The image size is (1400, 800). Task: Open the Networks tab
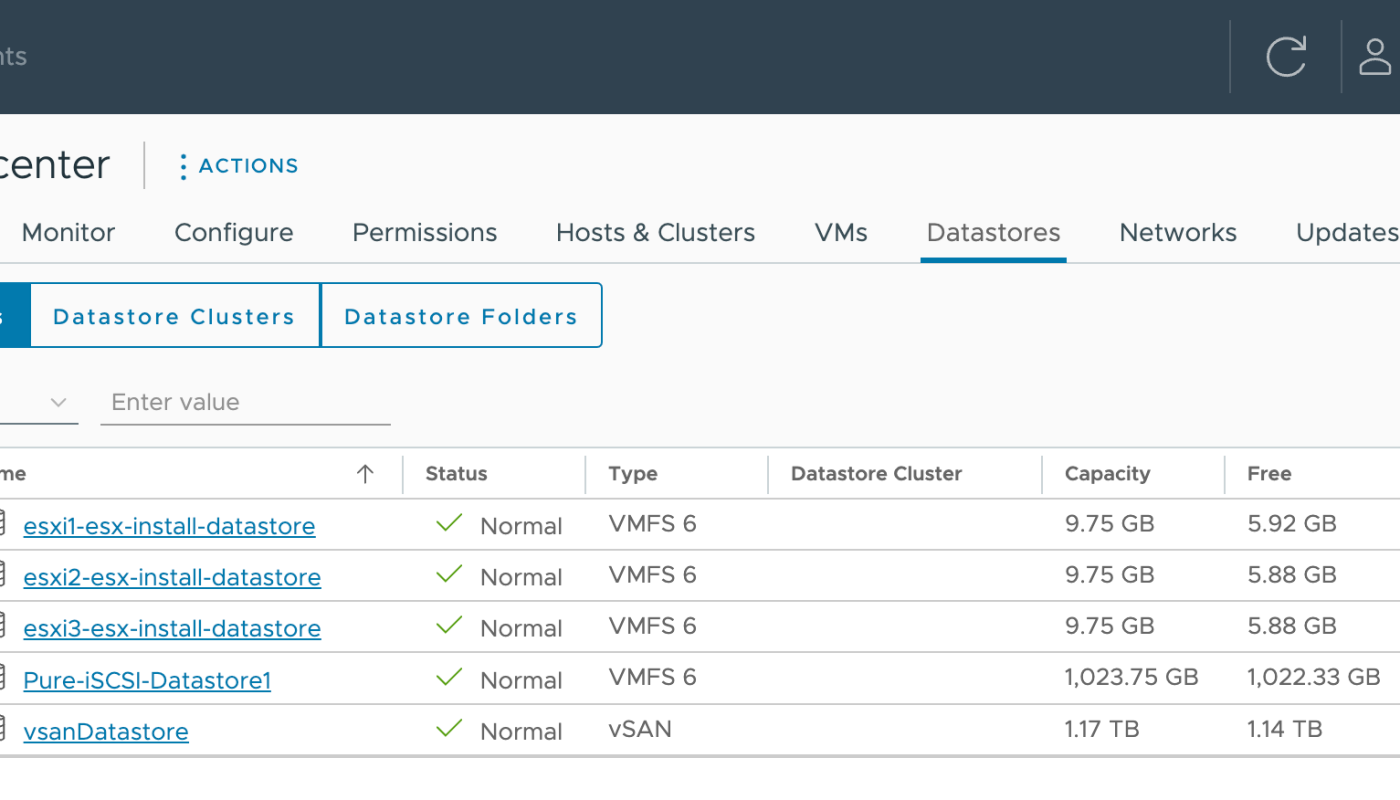1177,233
